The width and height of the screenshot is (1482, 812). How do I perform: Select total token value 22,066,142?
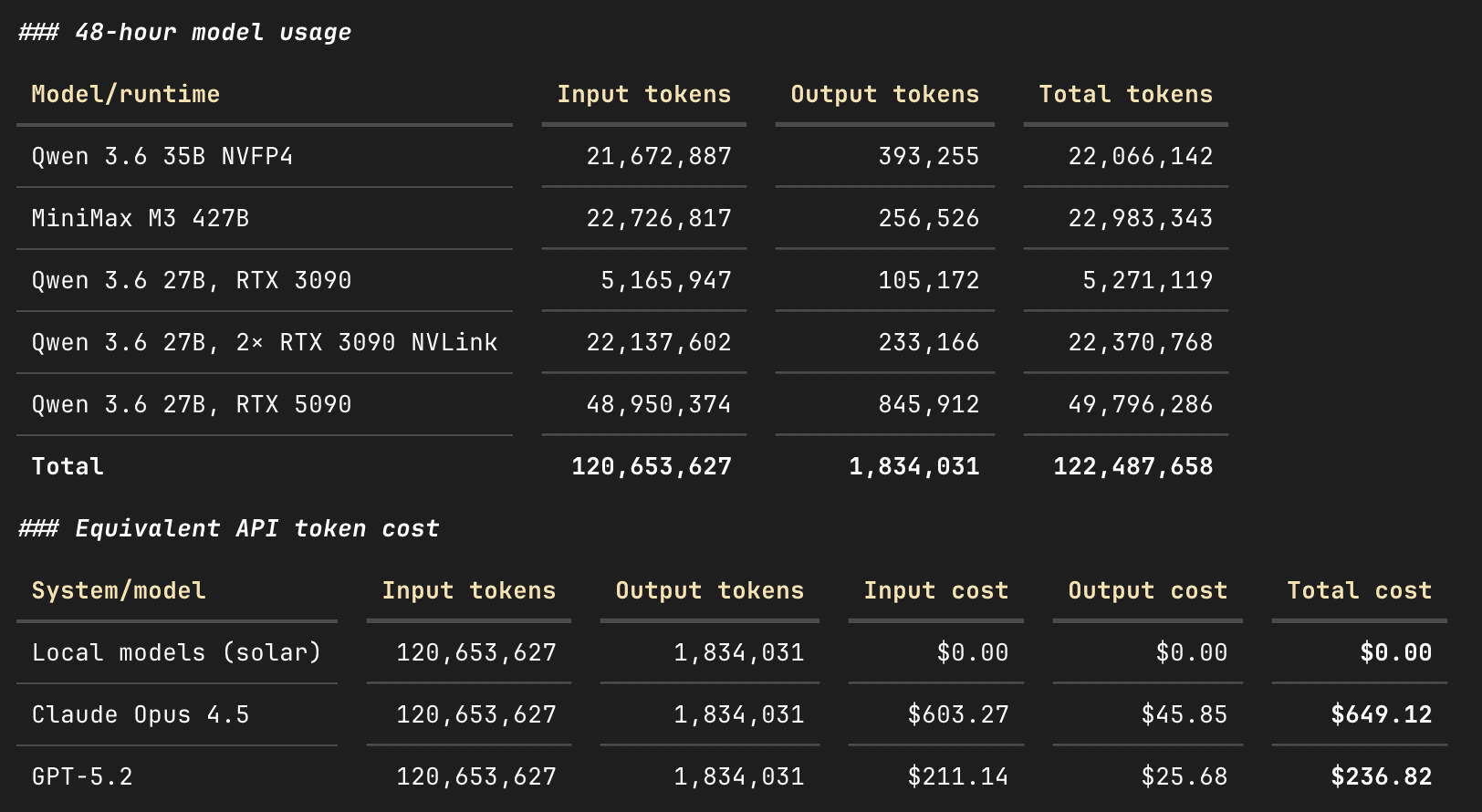coord(1141,156)
